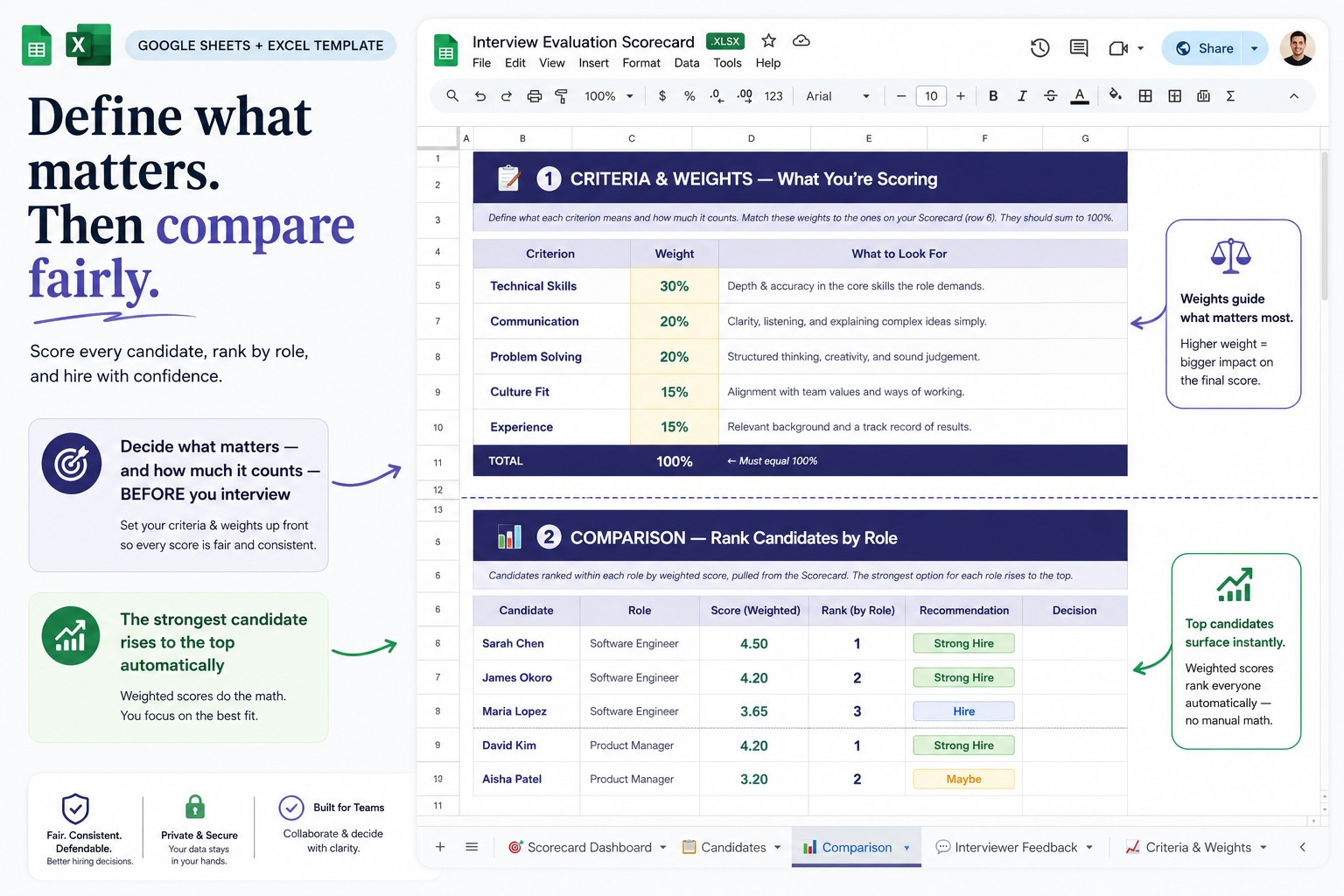Expand the video call dropdown arrow
1344x896 pixels.
pyautogui.click(x=1140, y=49)
